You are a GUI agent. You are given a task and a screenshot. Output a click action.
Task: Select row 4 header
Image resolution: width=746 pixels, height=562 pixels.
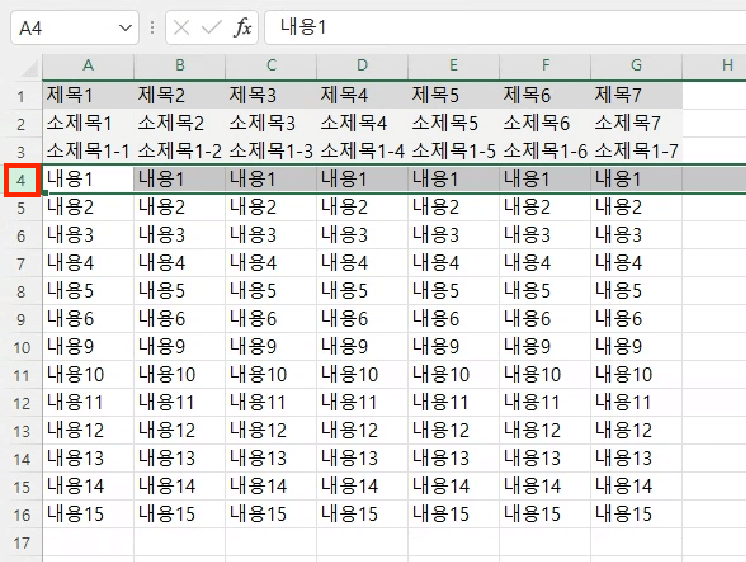coord(21,180)
